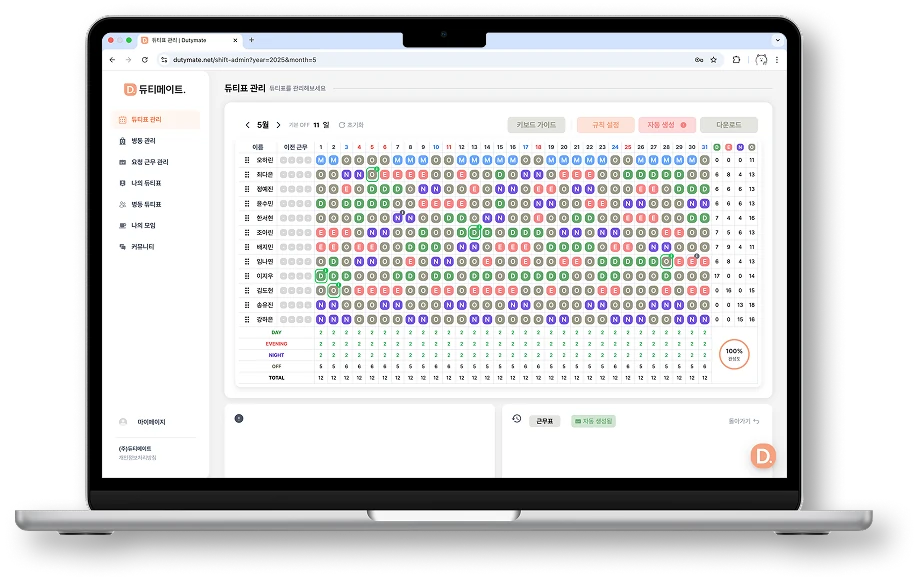
Task: Open the 규칙 설정 button
Action: (x=605, y=125)
